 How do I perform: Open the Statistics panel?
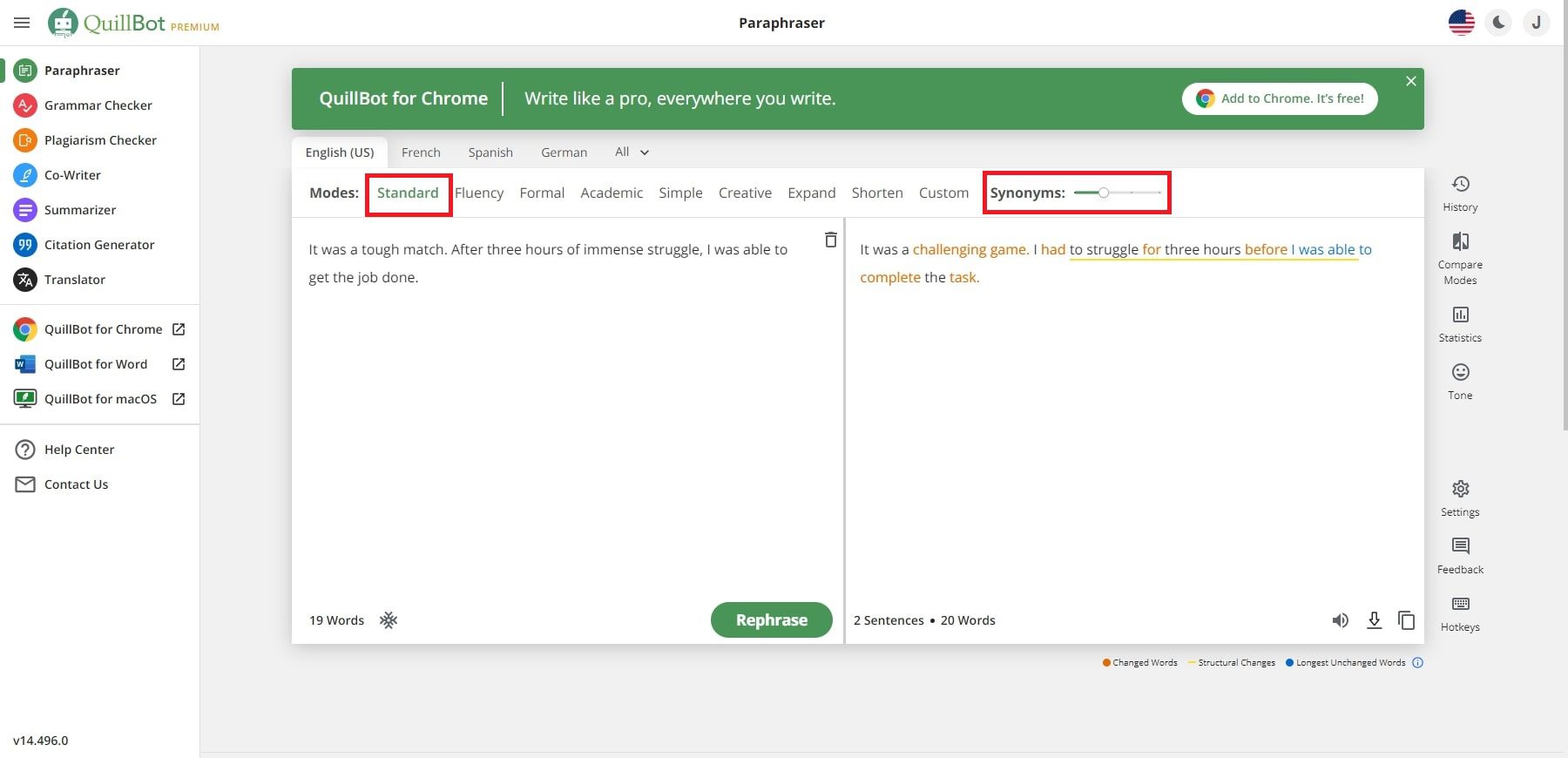pyautogui.click(x=1460, y=315)
